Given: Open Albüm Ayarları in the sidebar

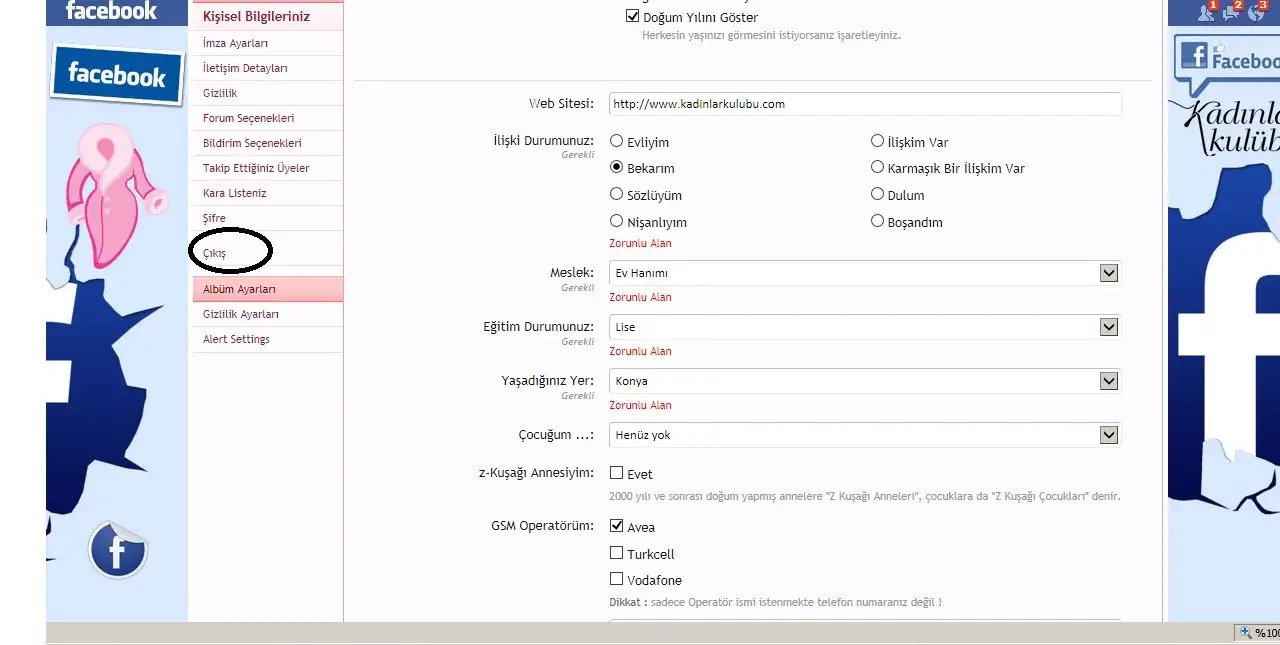Looking at the screenshot, I should point(240,289).
